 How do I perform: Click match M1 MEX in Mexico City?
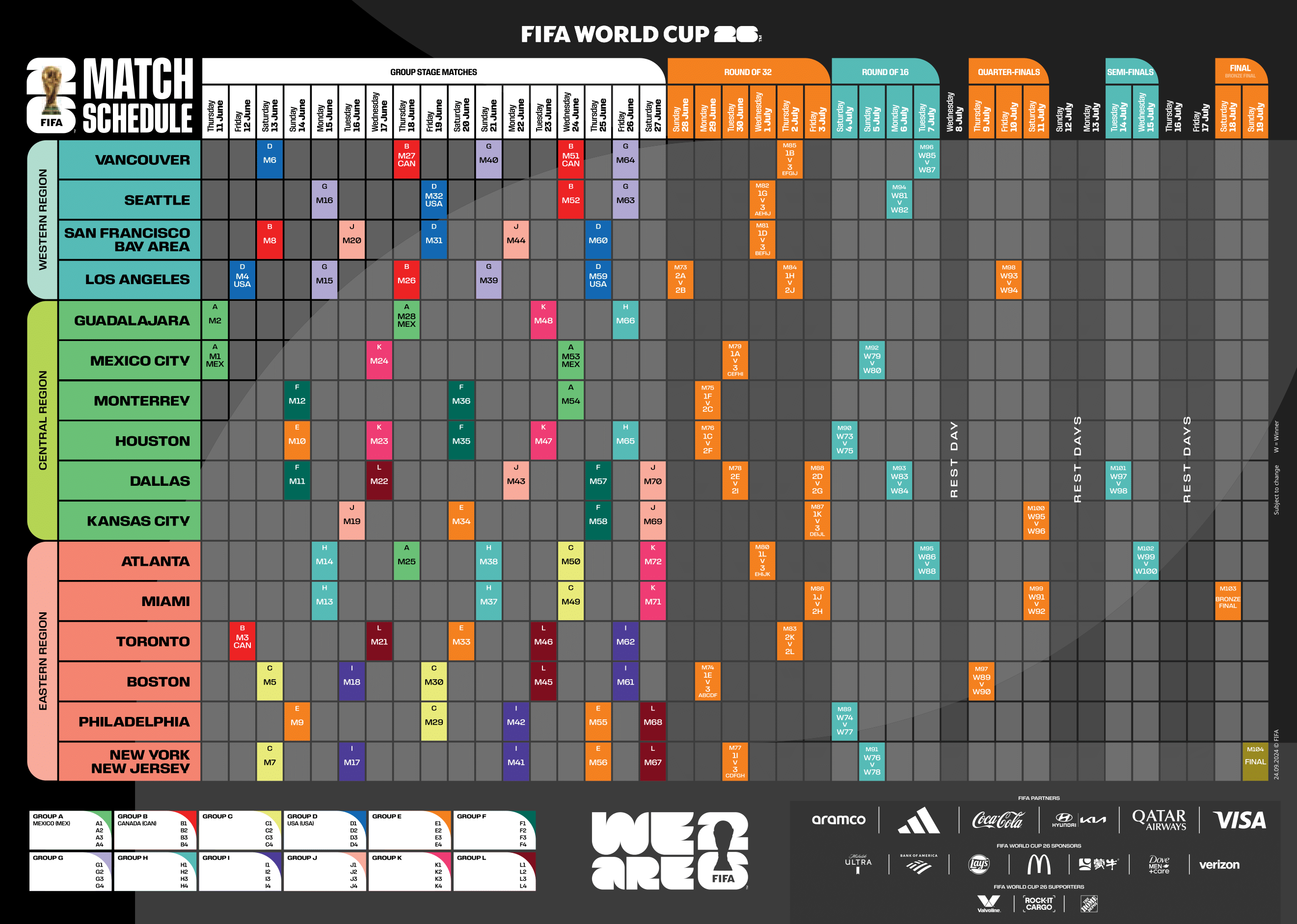215,360
